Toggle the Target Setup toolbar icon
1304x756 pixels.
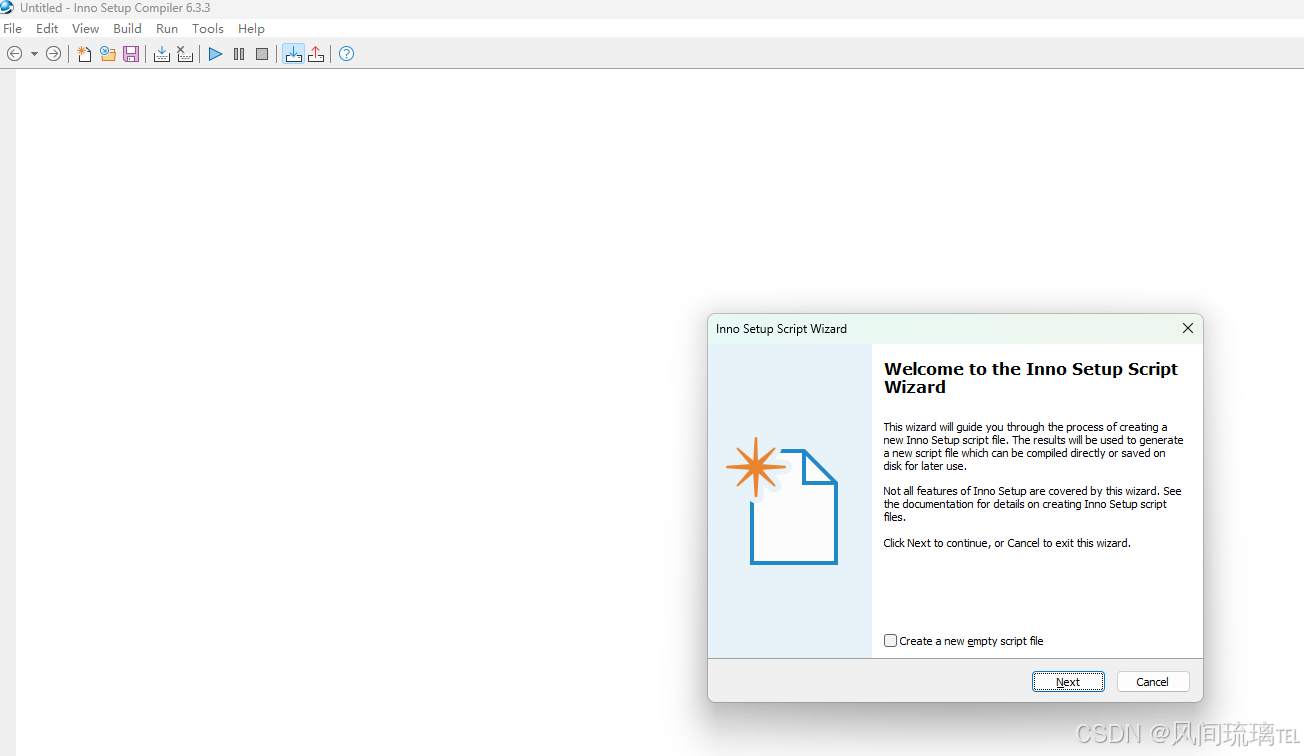click(293, 54)
